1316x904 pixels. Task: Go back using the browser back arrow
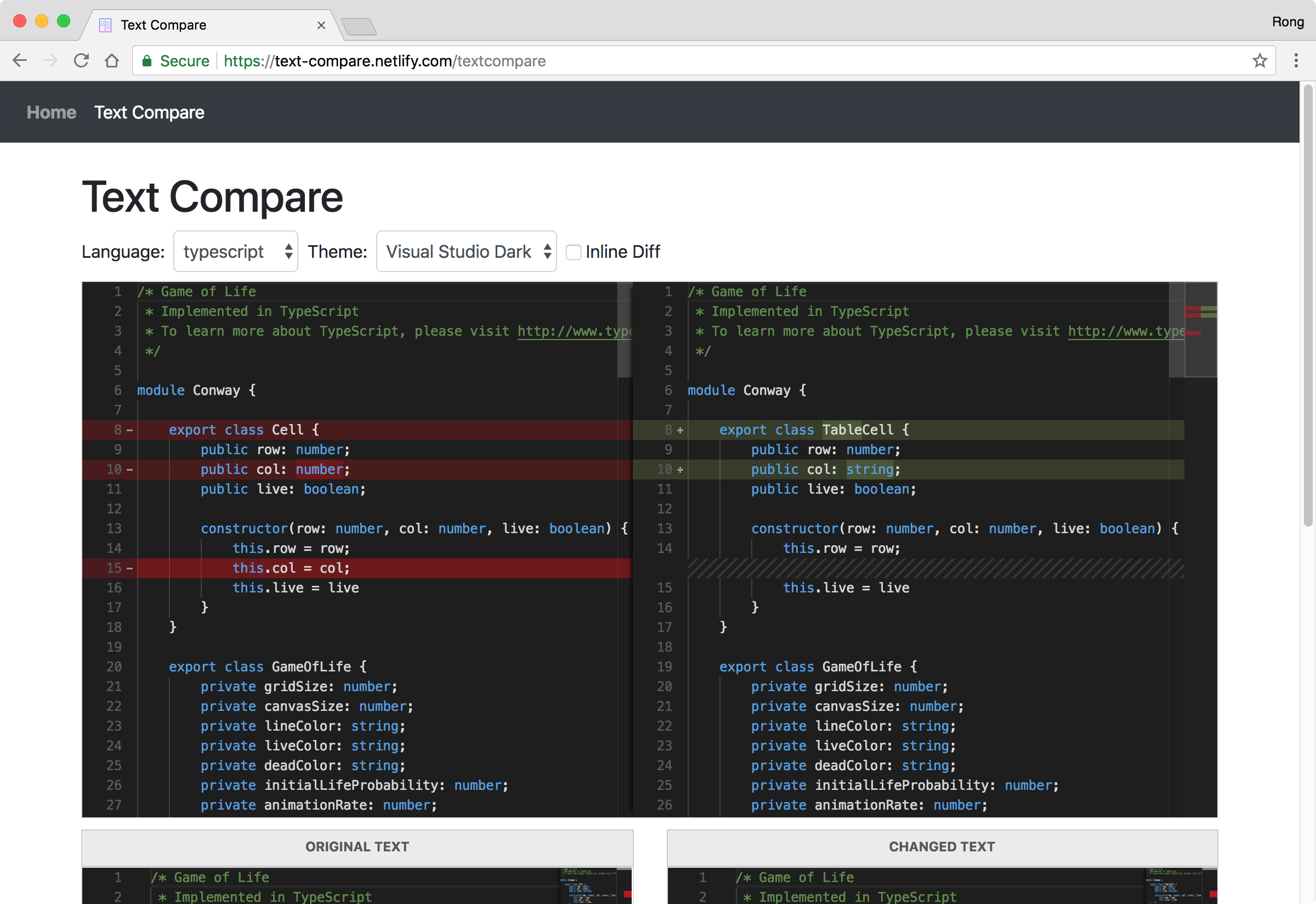pyautogui.click(x=20, y=60)
